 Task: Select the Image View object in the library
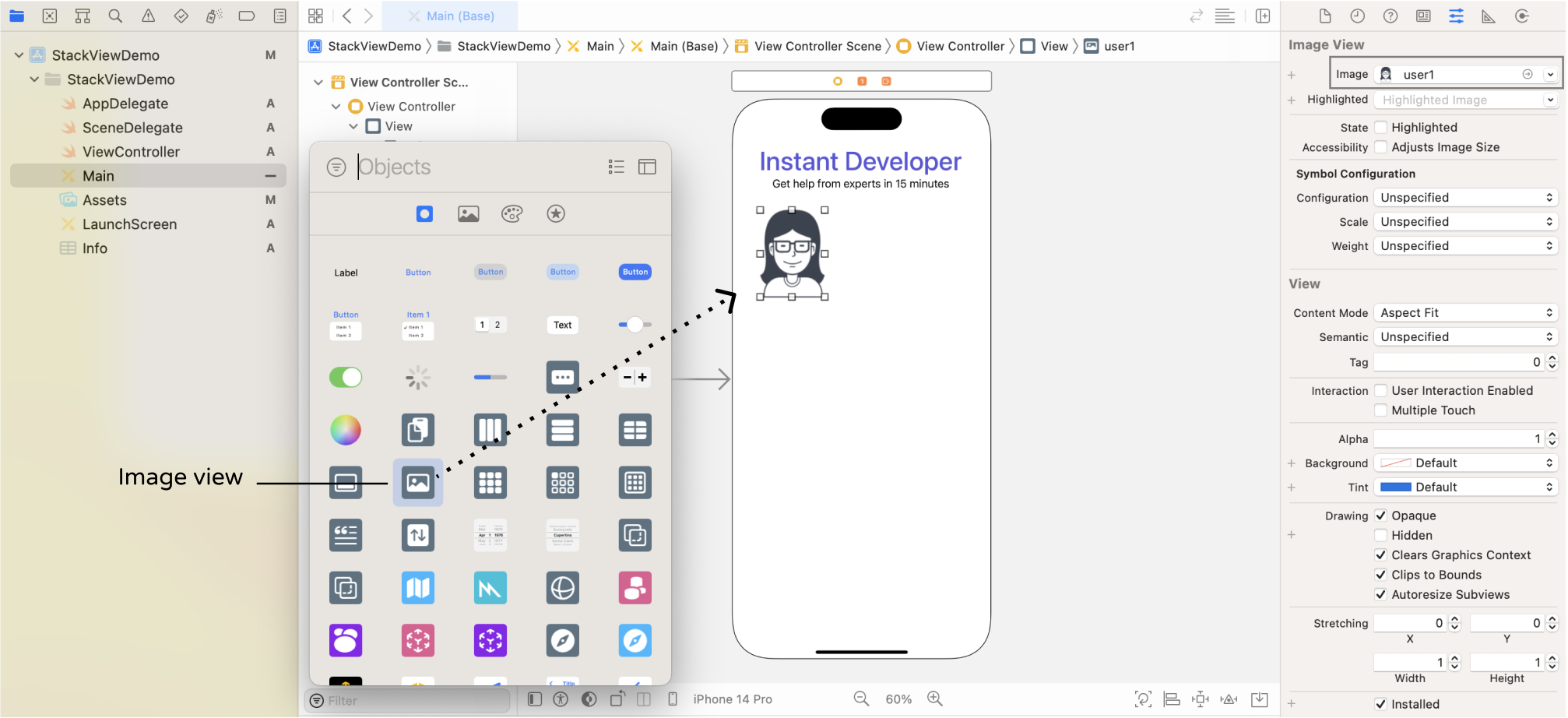(418, 482)
